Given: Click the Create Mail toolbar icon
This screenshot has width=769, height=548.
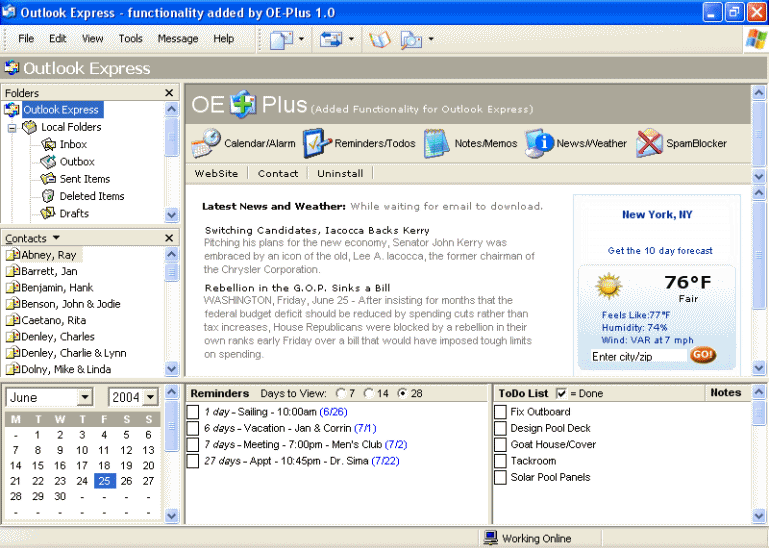Looking at the screenshot, I should [282, 39].
